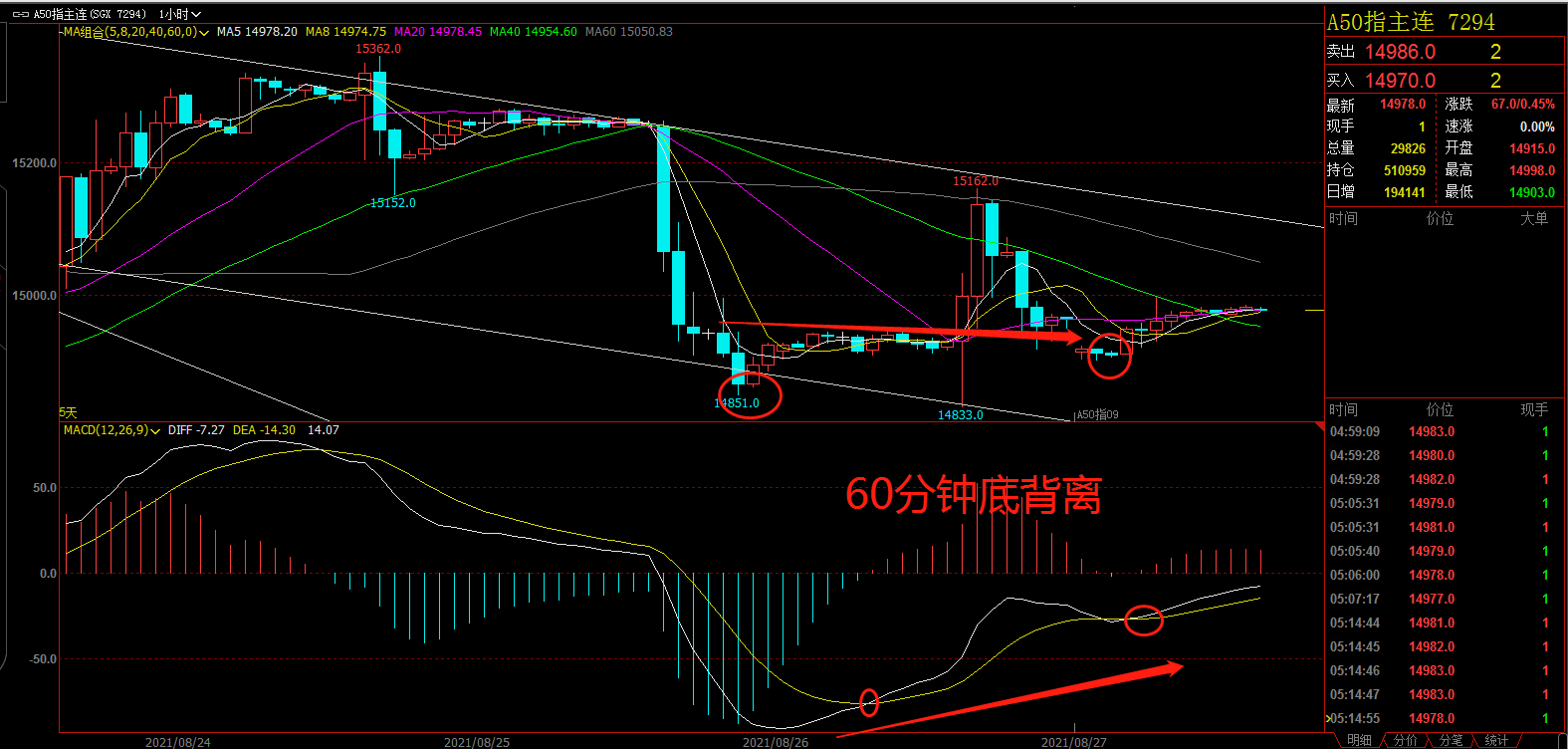
Task: Click the 卖出 price 14986.0
Action: point(1400,52)
